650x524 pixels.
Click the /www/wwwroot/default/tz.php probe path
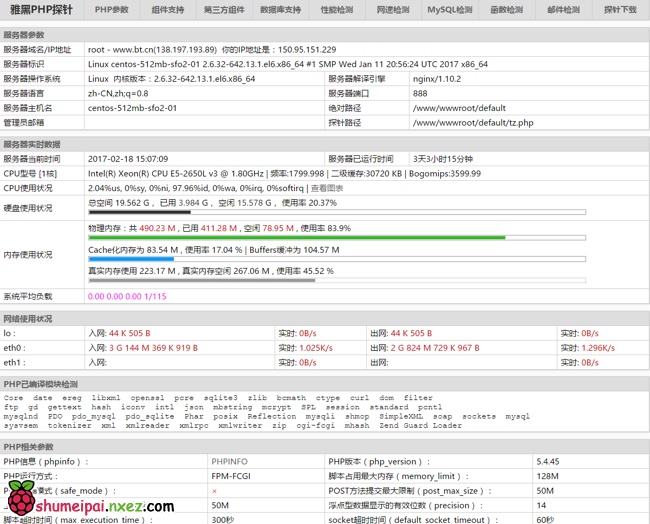click(473, 123)
